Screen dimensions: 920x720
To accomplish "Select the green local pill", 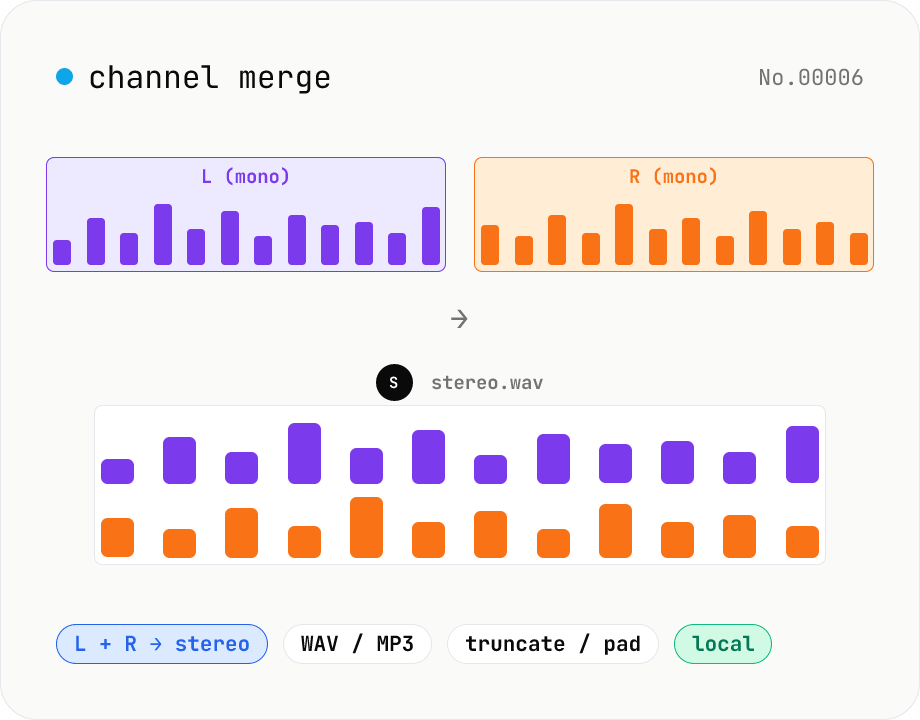I will coord(723,644).
